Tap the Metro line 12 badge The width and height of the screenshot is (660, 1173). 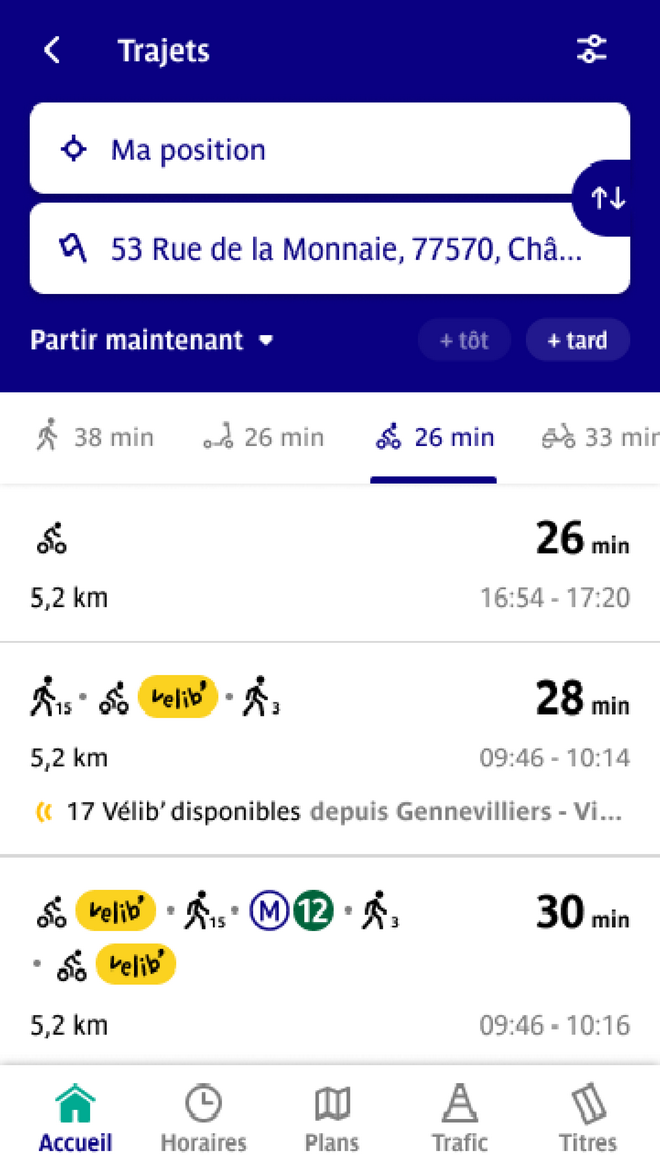[x=312, y=911]
